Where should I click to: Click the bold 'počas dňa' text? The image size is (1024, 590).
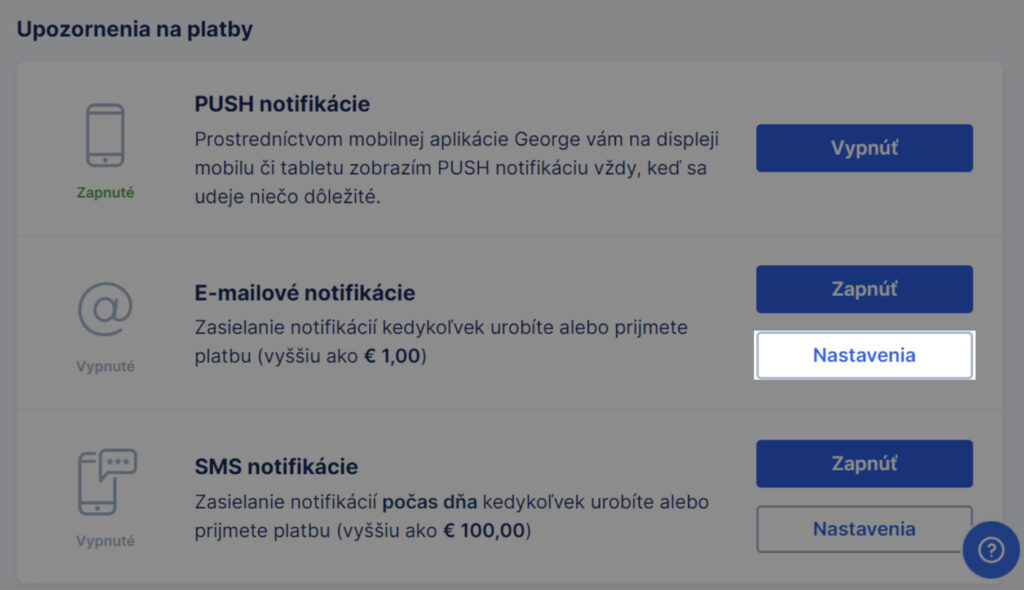(x=430, y=502)
